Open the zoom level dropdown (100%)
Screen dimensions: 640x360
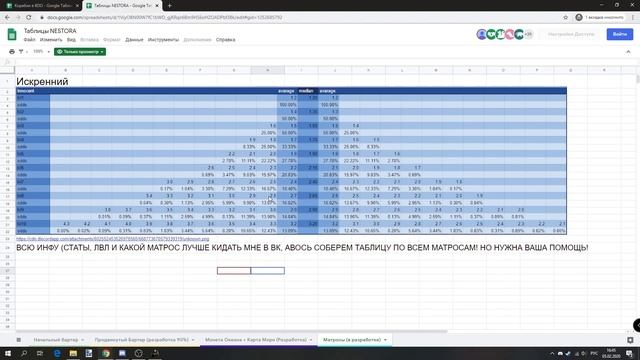point(41,52)
